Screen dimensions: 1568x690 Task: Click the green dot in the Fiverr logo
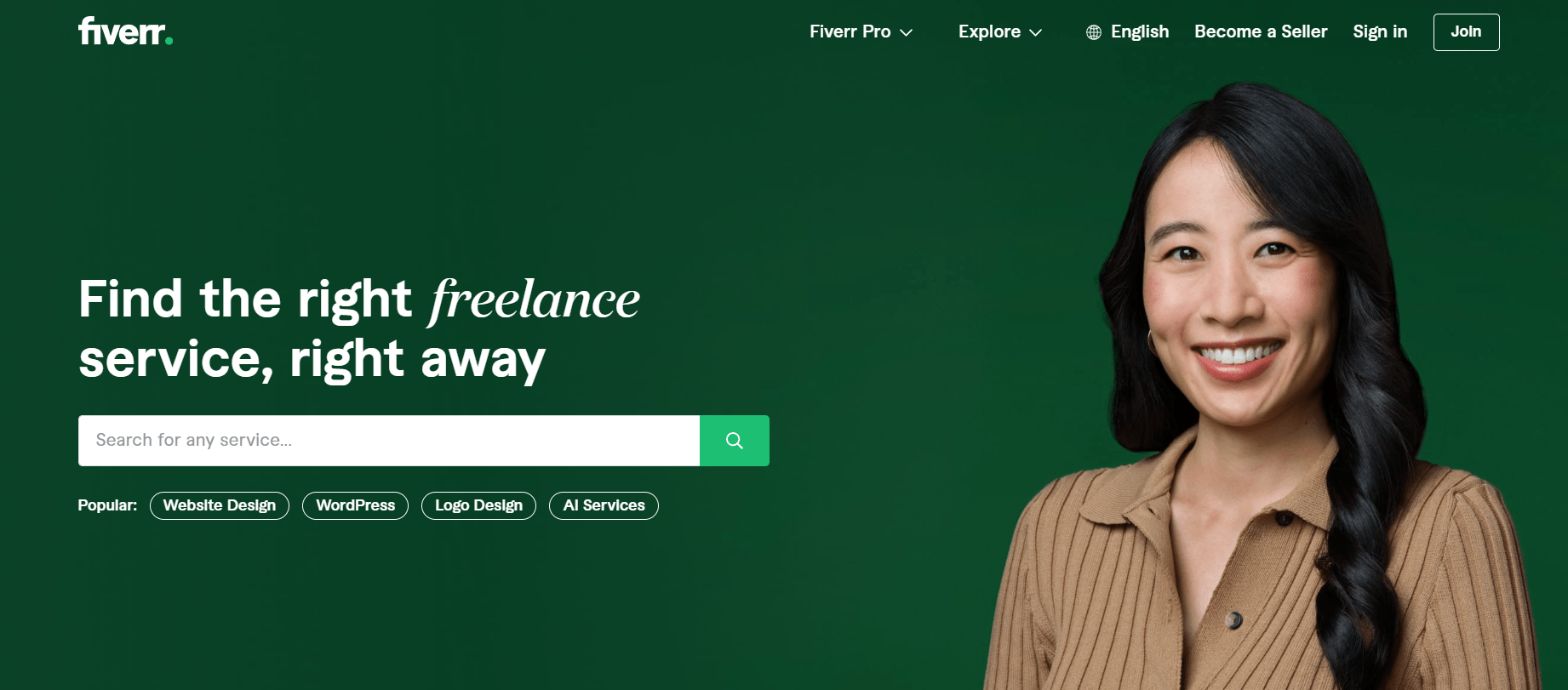(x=169, y=40)
